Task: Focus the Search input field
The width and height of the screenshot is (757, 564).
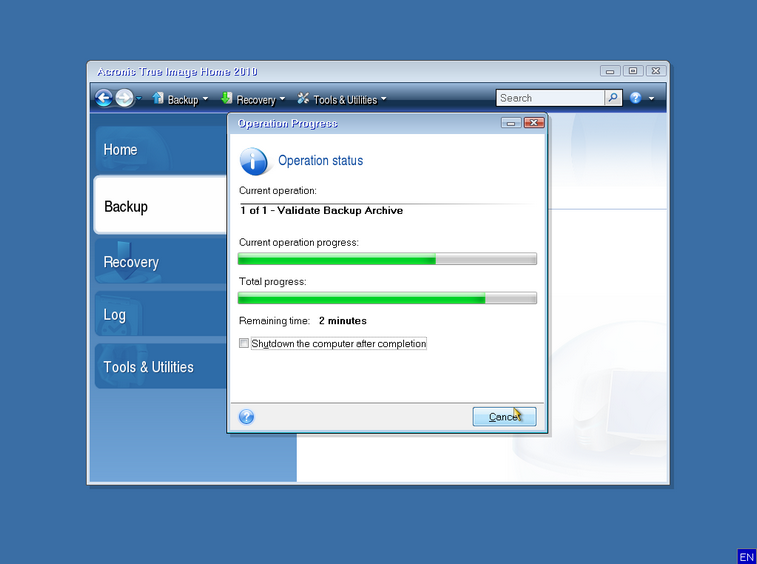Action: pyautogui.click(x=550, y=98)
